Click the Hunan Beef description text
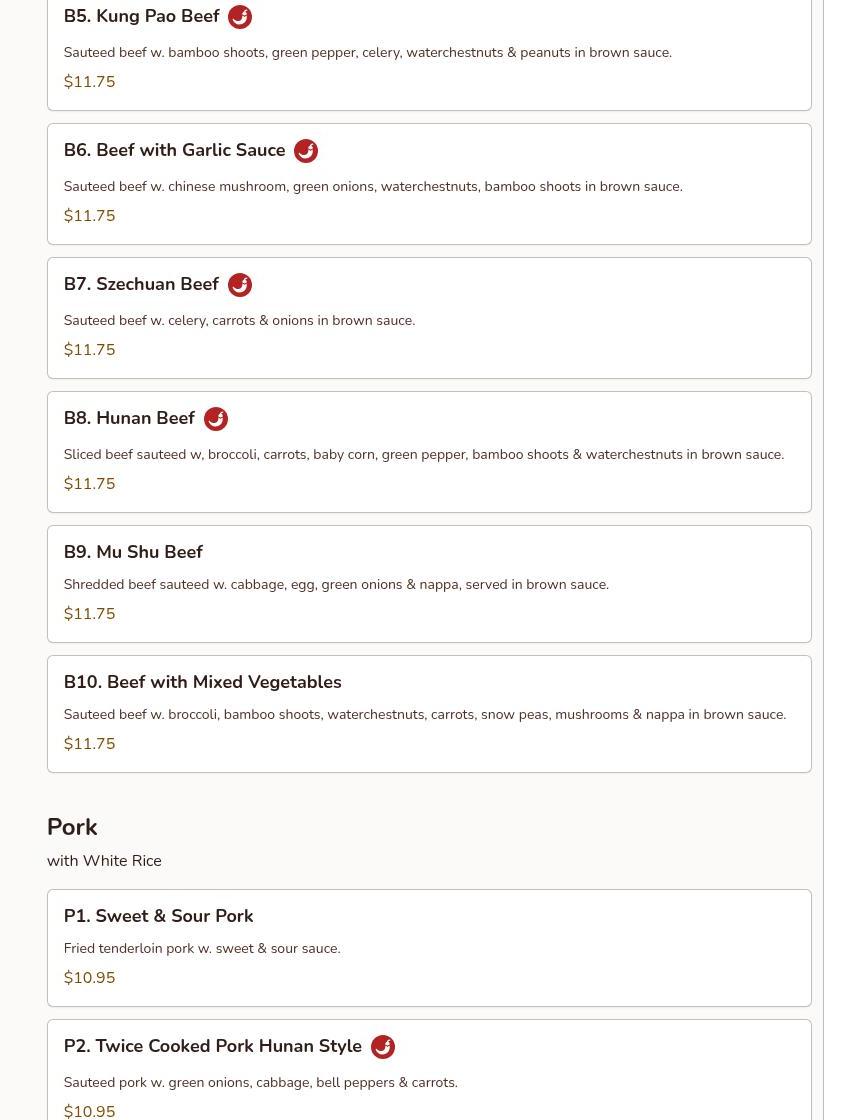 423,454
